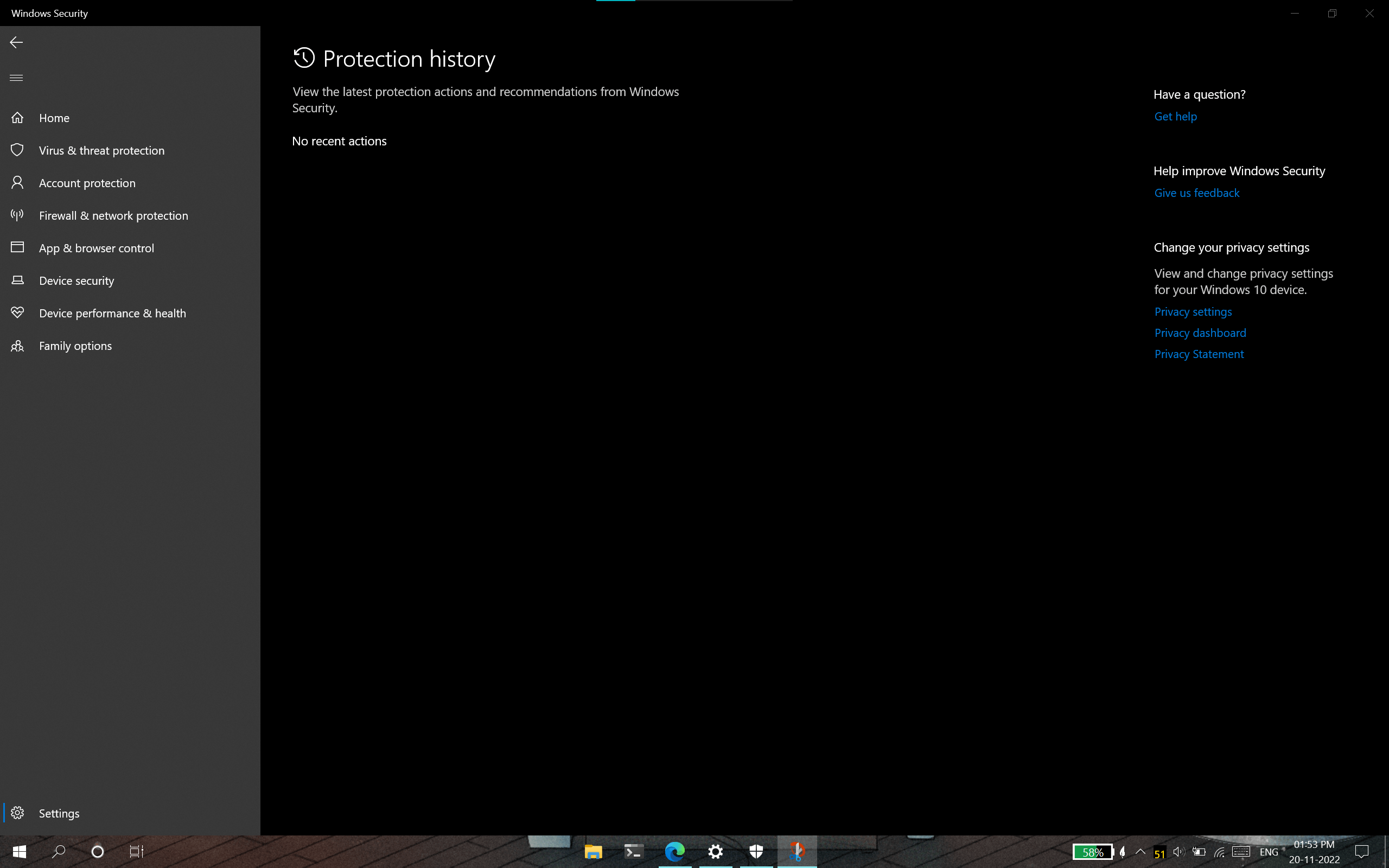Screen dimensions: 1389x868
Task: Click the Get help link
Action: (1175, 117)
